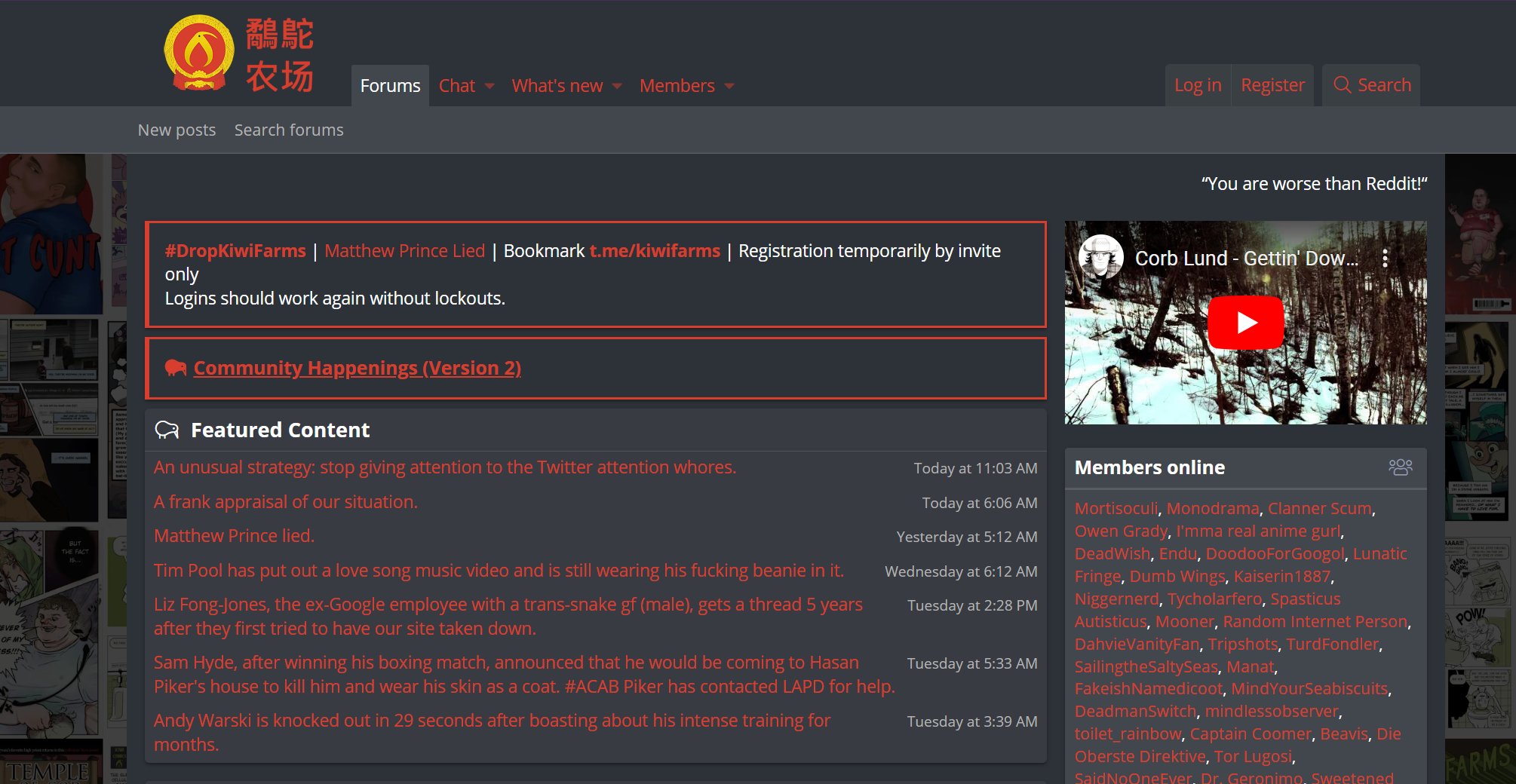Image resolution: width=1516 pixels, height=784 pixels.
Task: View member DoodooForGoogol's profile
Action: click(1275, 554)
